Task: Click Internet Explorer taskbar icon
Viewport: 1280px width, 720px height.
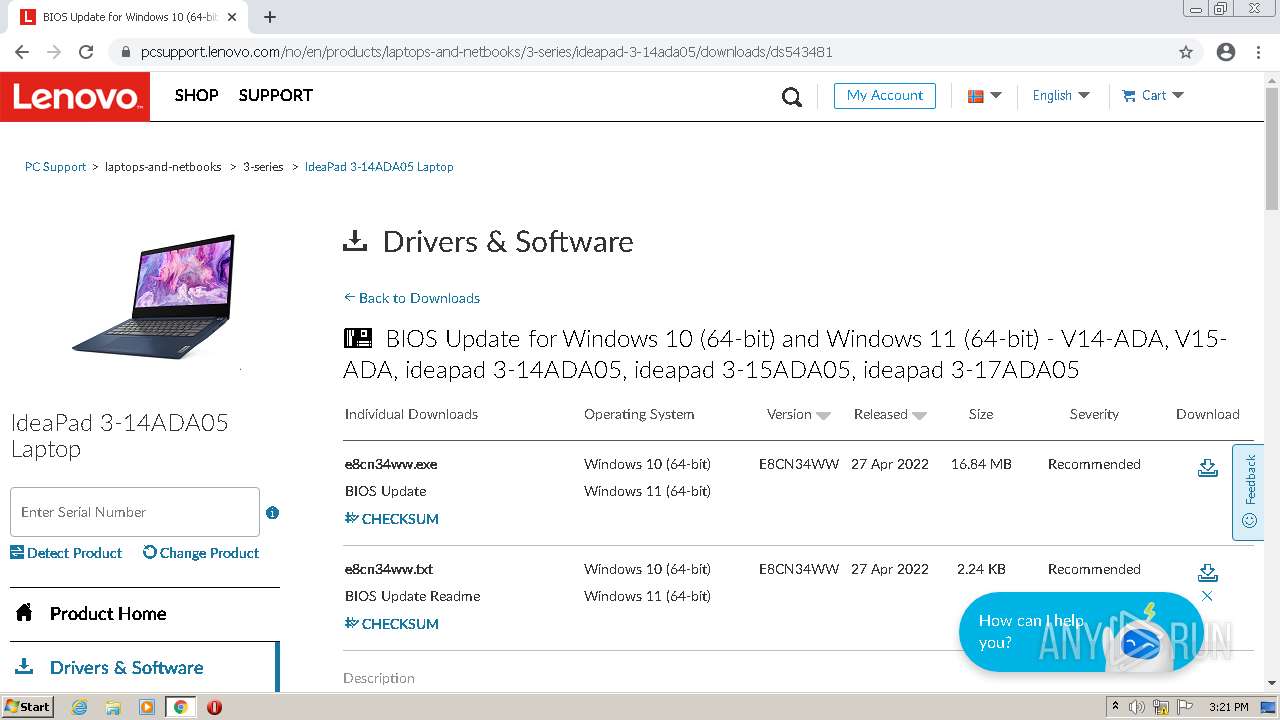Action: pyautogui.click(x=79, y=707)
